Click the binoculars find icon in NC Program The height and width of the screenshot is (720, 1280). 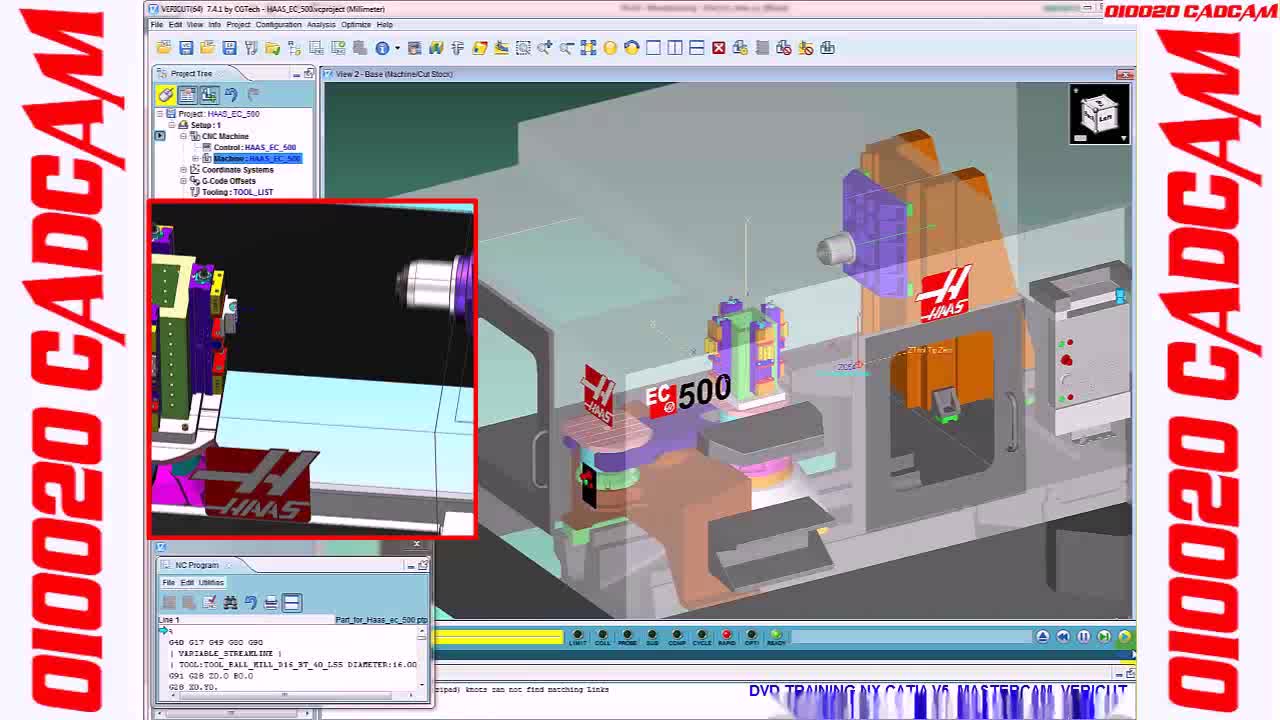[x=230, y=602]
